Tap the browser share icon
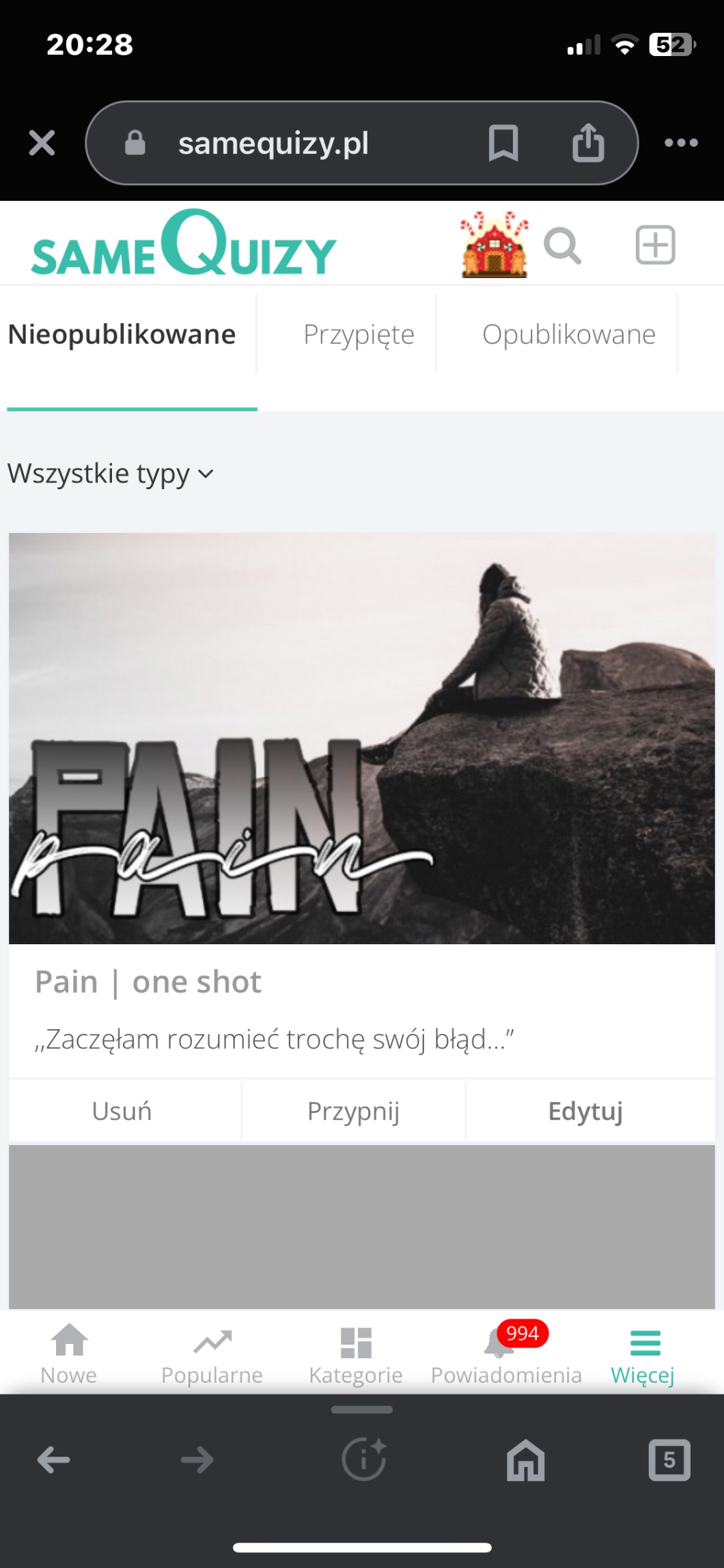The height and width of the screenshot is (1568, 724). click(588, 142)
